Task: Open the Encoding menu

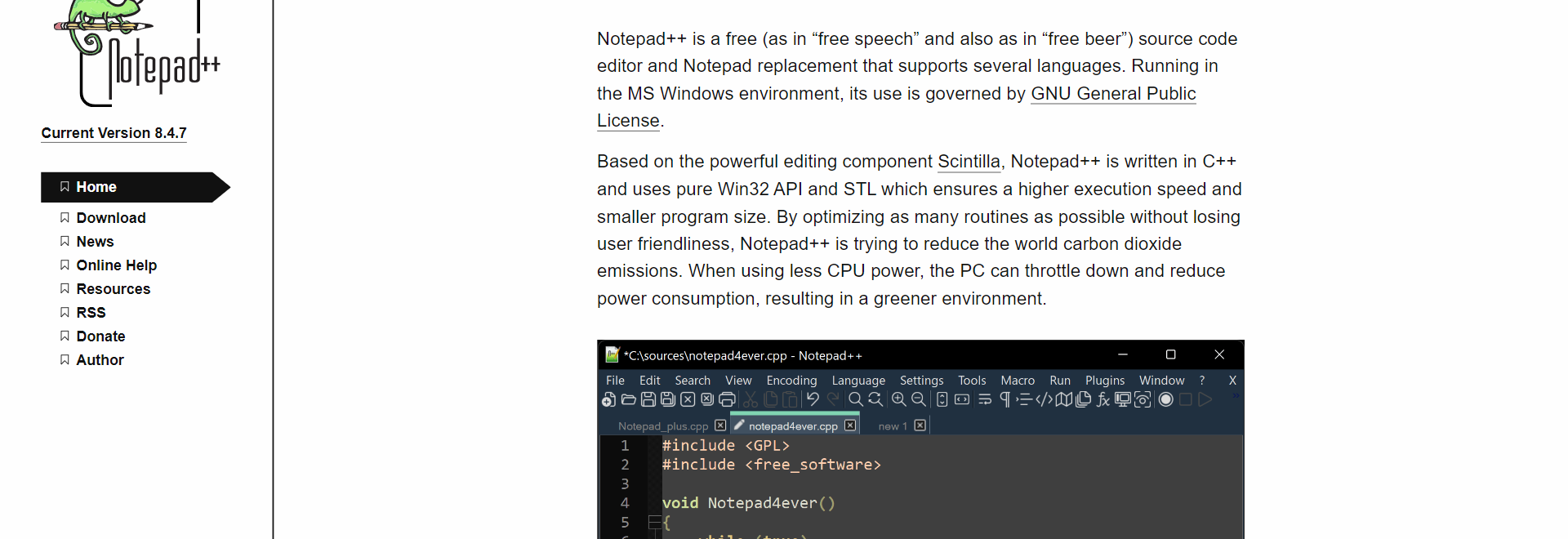Action: 791,380
